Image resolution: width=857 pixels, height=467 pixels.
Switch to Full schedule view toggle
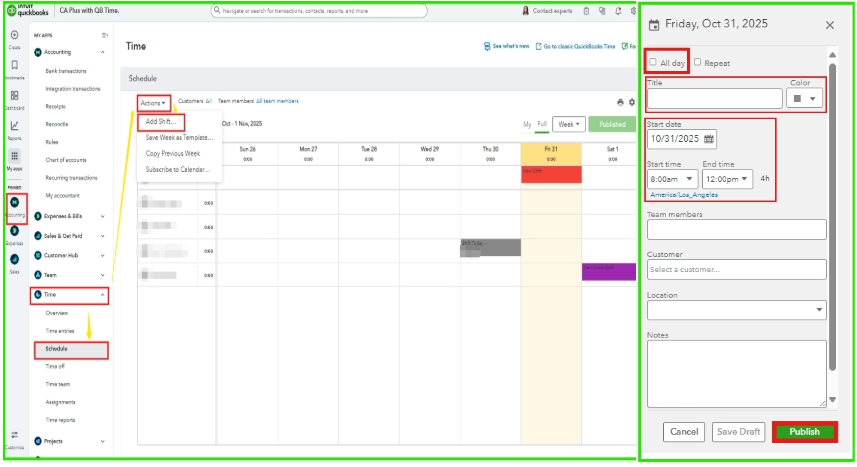[x=542, y=124]
